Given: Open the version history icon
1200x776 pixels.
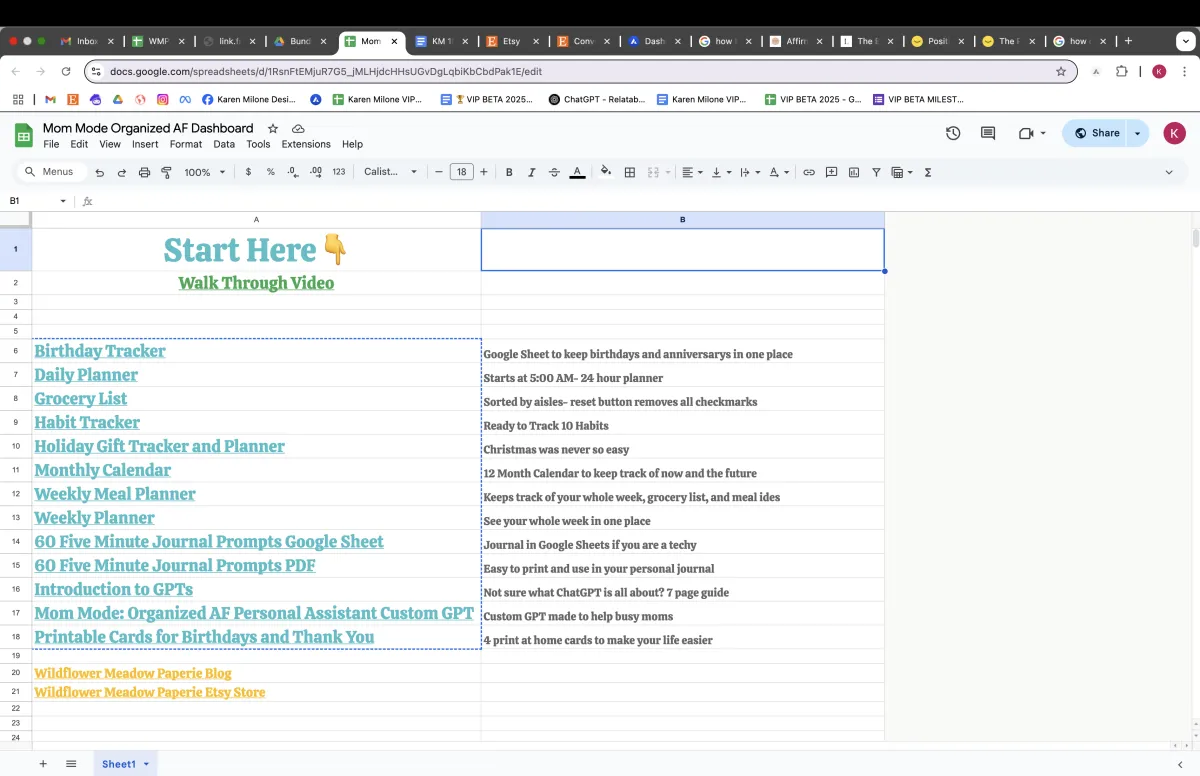Looking at the screenshot, I should (953, 133).
